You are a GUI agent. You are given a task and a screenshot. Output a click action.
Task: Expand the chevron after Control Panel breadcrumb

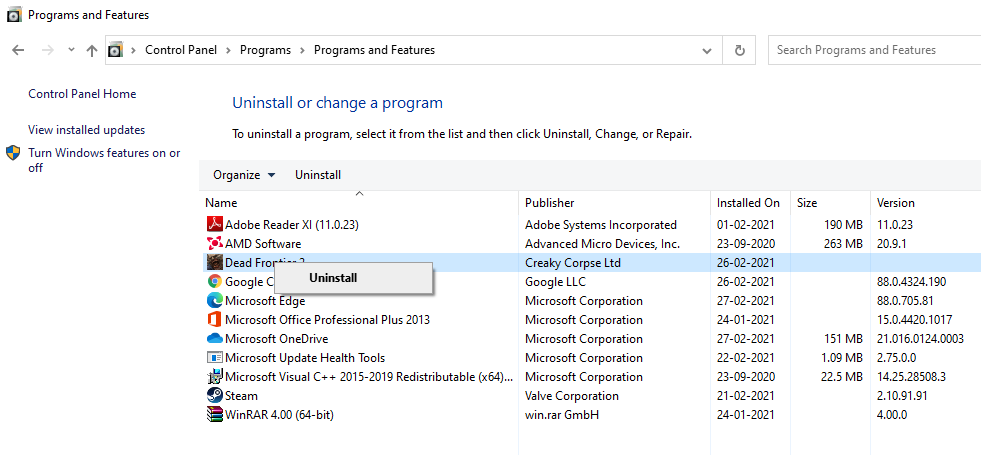(228, 50)
